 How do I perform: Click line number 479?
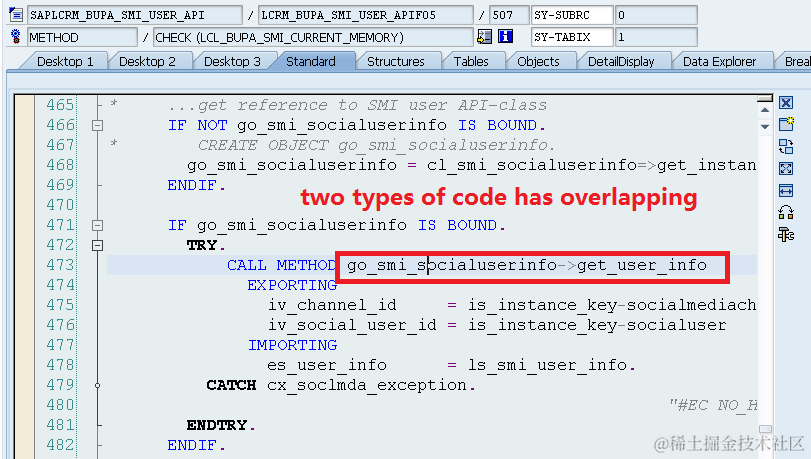61,386
